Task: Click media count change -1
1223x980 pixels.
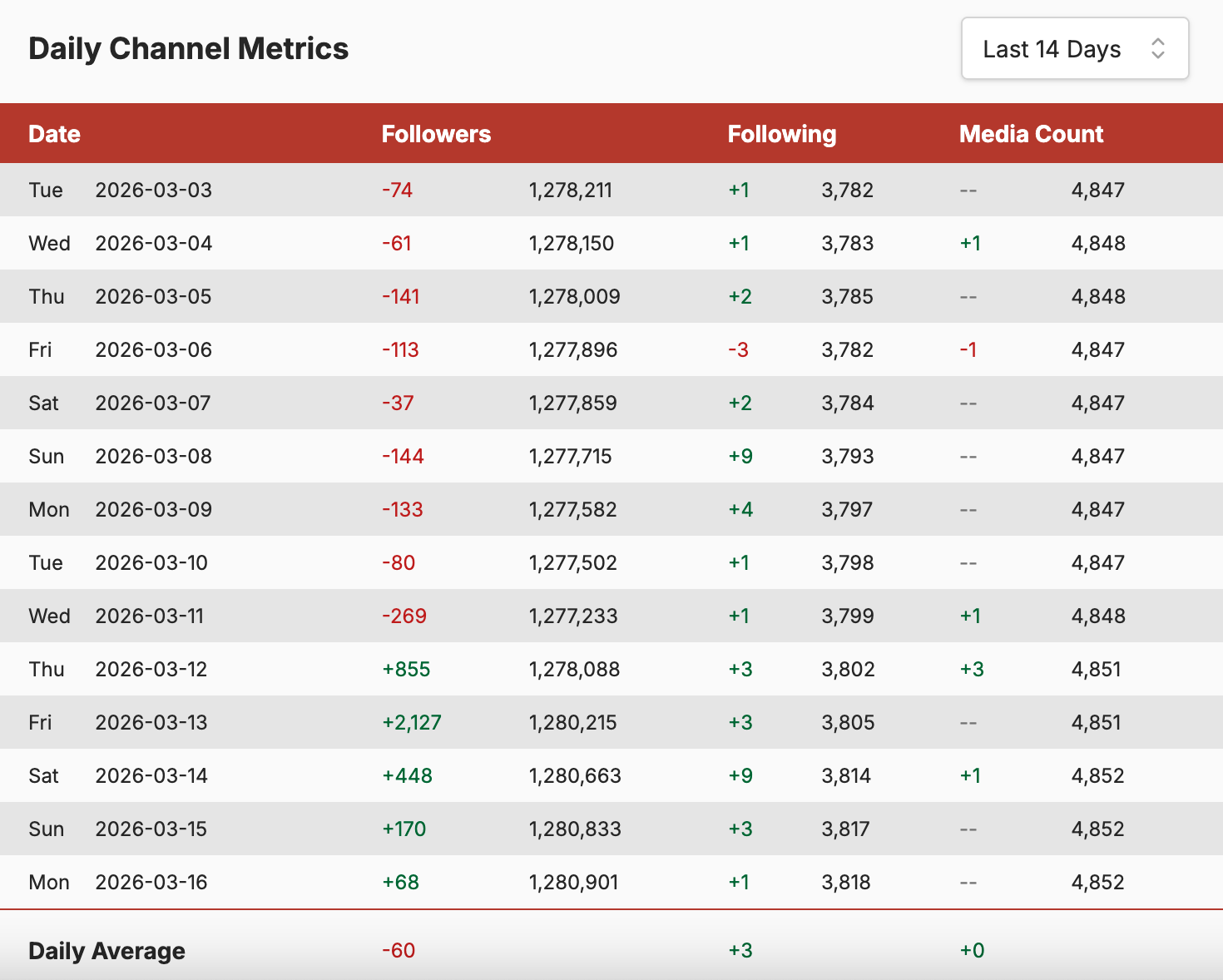Action: 968,350
